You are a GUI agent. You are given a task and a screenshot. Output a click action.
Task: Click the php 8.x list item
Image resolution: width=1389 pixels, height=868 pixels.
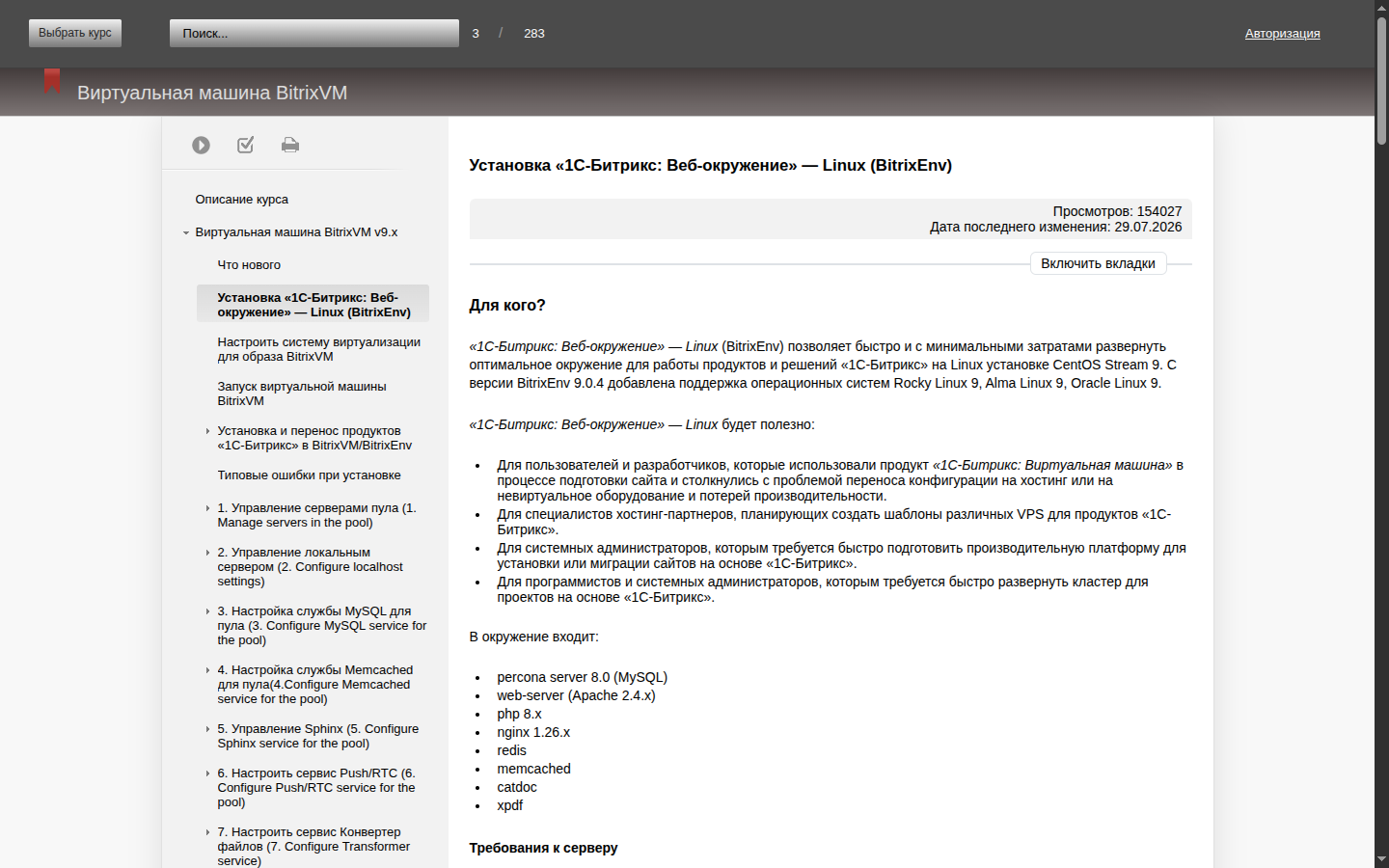[x=519, y=714]
